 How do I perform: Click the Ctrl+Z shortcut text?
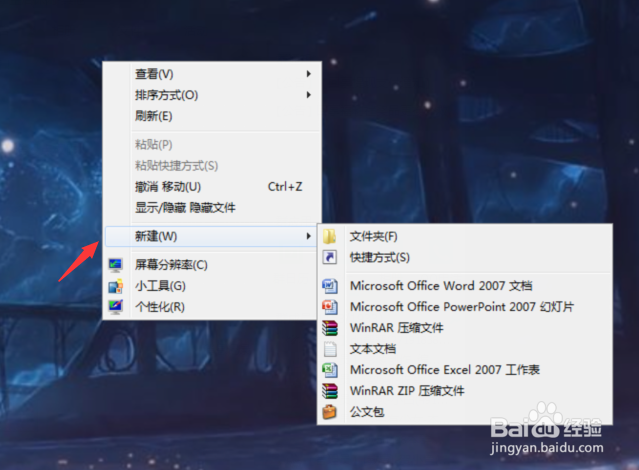pos(285,187)
